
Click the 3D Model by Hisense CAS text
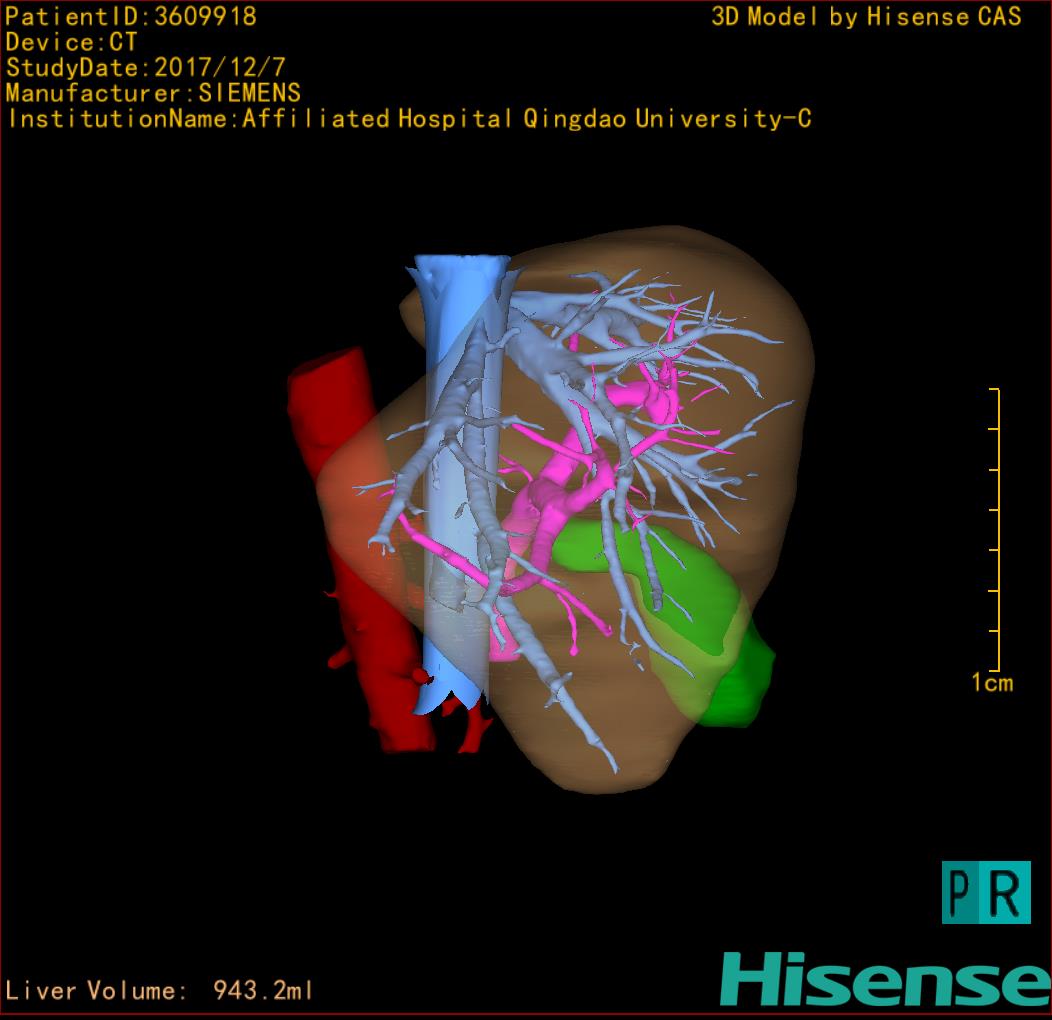(866, 17)
